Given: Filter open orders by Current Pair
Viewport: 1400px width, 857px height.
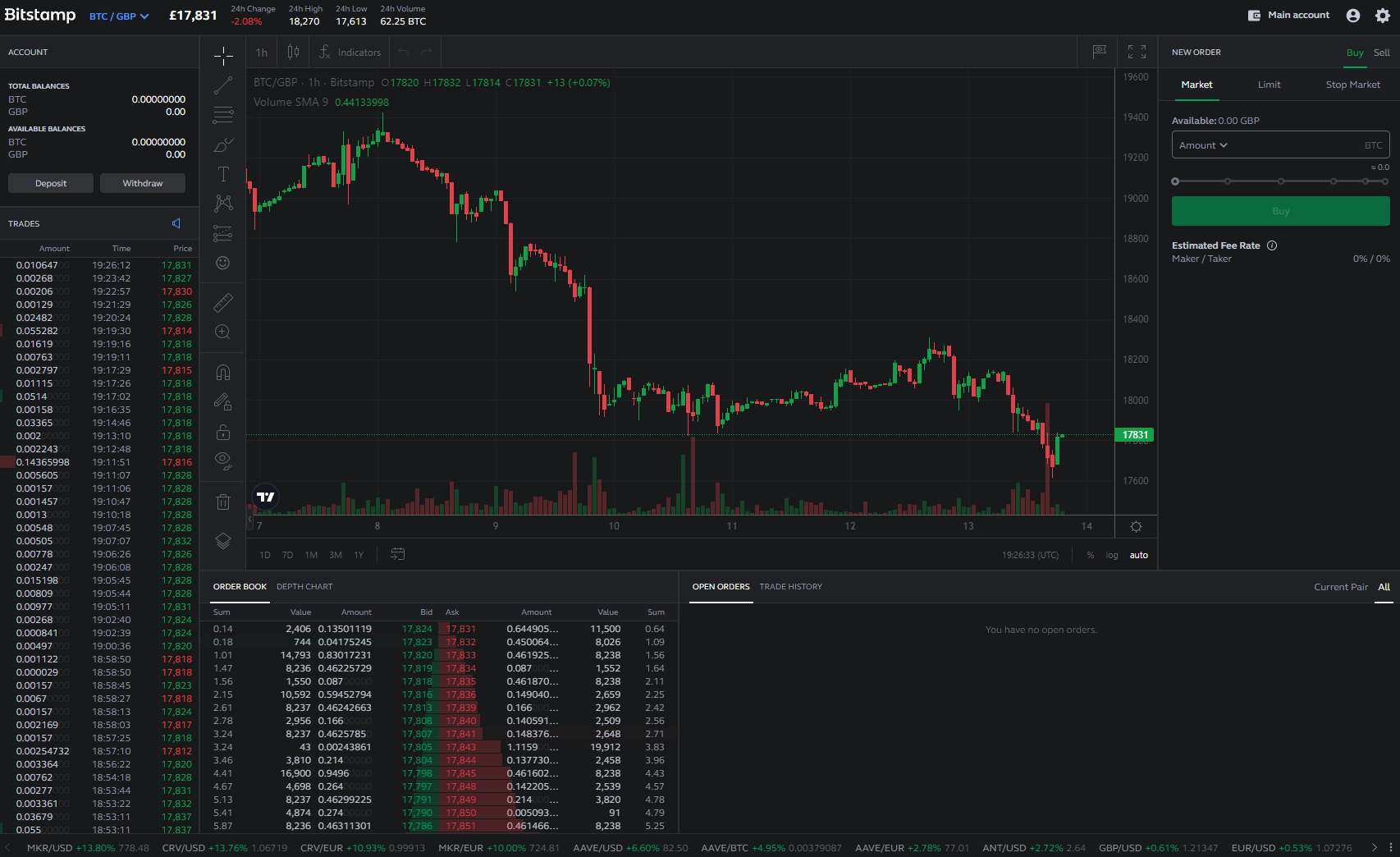Looking at the screenshot, I should pyautogui.click(x=1341, y=587).
